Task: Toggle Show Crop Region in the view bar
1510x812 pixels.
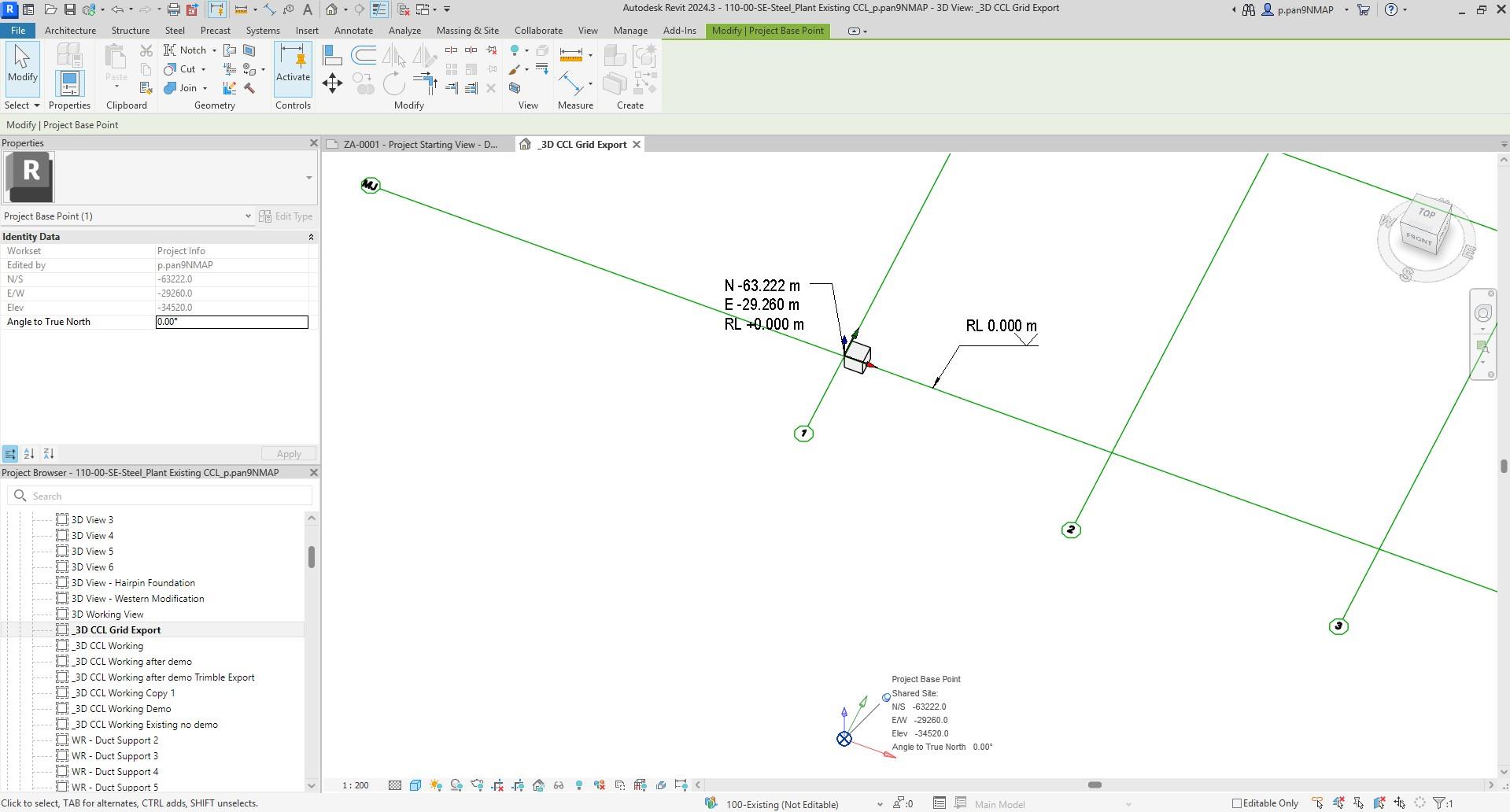Action: 517,785
